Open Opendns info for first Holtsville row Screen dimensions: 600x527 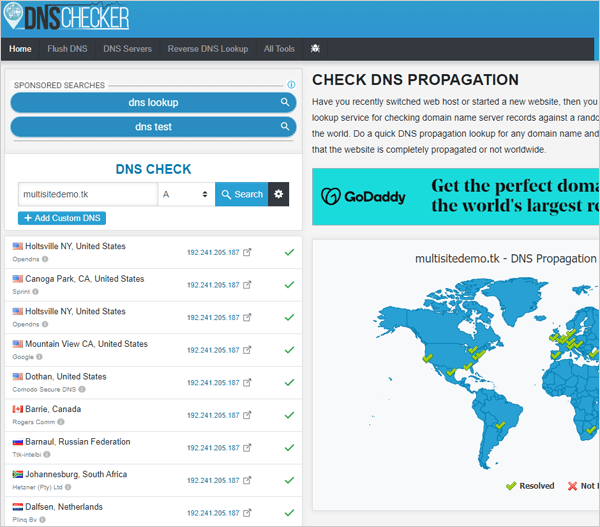45,259
